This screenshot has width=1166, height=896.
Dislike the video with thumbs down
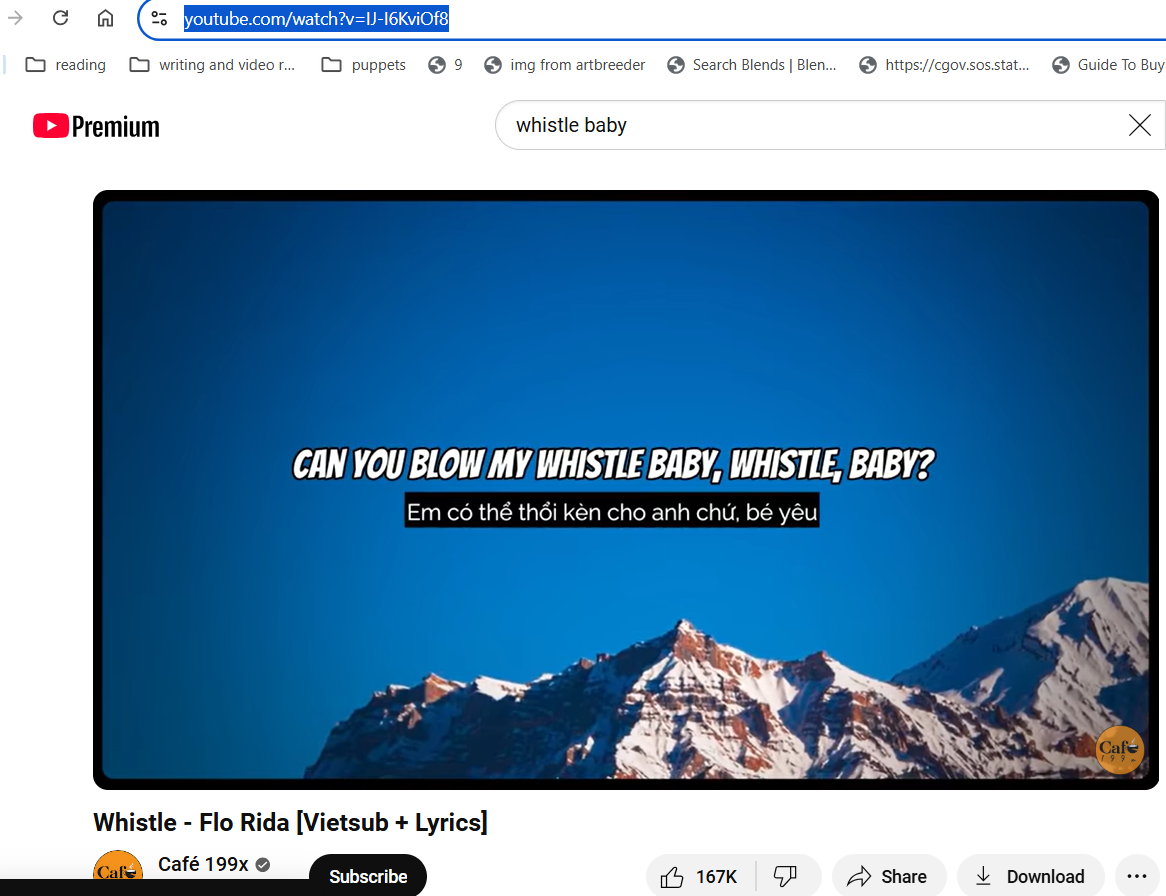tap(787, 877)
